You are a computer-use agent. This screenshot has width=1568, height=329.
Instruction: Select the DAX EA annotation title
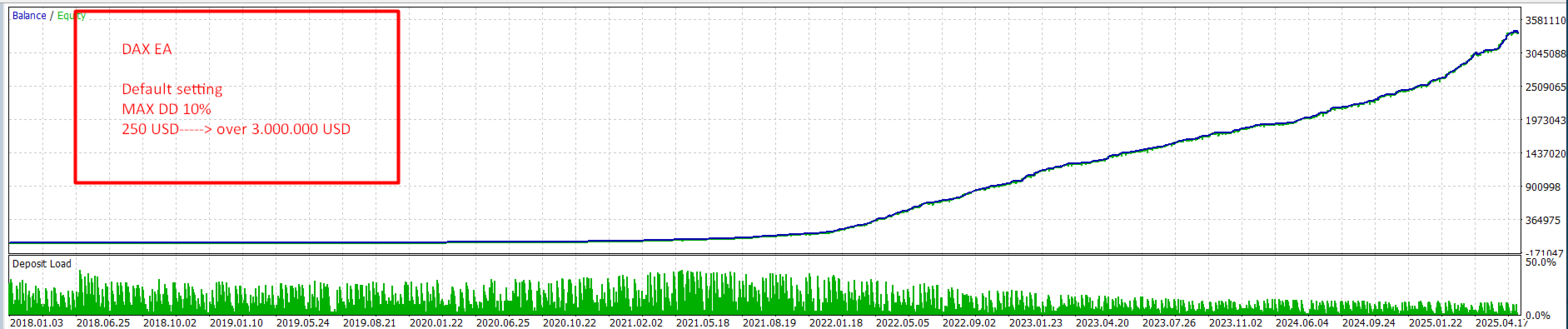tap(147, 49)
